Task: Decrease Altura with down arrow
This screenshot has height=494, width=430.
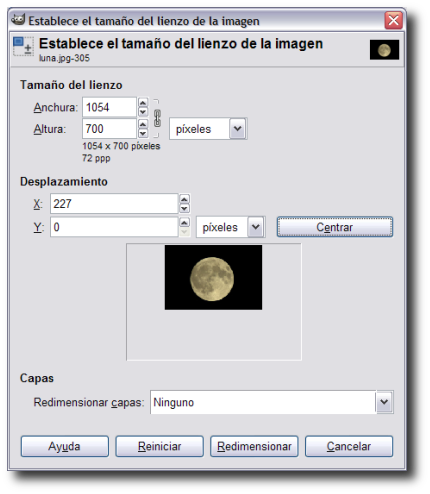Action: tap(143, 133)
